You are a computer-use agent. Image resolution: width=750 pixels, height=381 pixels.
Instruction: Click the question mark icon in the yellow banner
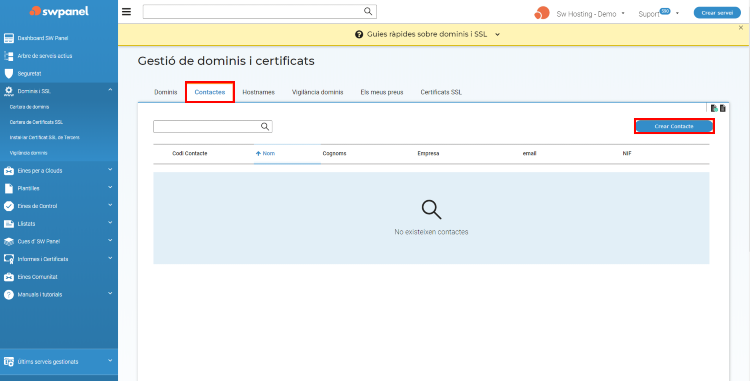pos(359,34)
